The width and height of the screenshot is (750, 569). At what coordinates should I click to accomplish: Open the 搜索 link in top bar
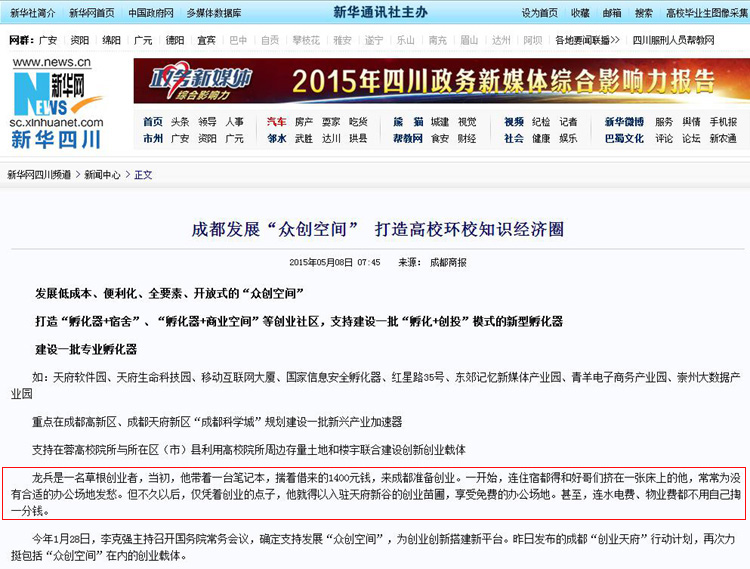click(x=643, y=13)
